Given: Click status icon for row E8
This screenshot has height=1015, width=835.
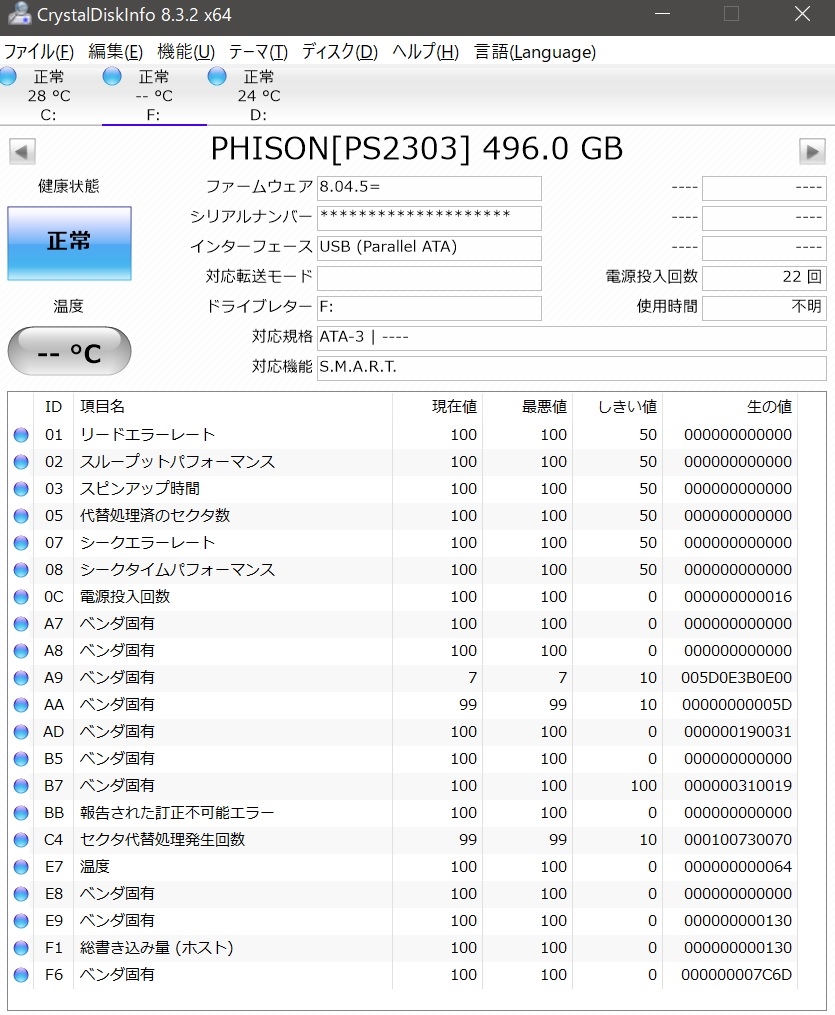Looking at the screenshot, I should click(x=21, y=893).
